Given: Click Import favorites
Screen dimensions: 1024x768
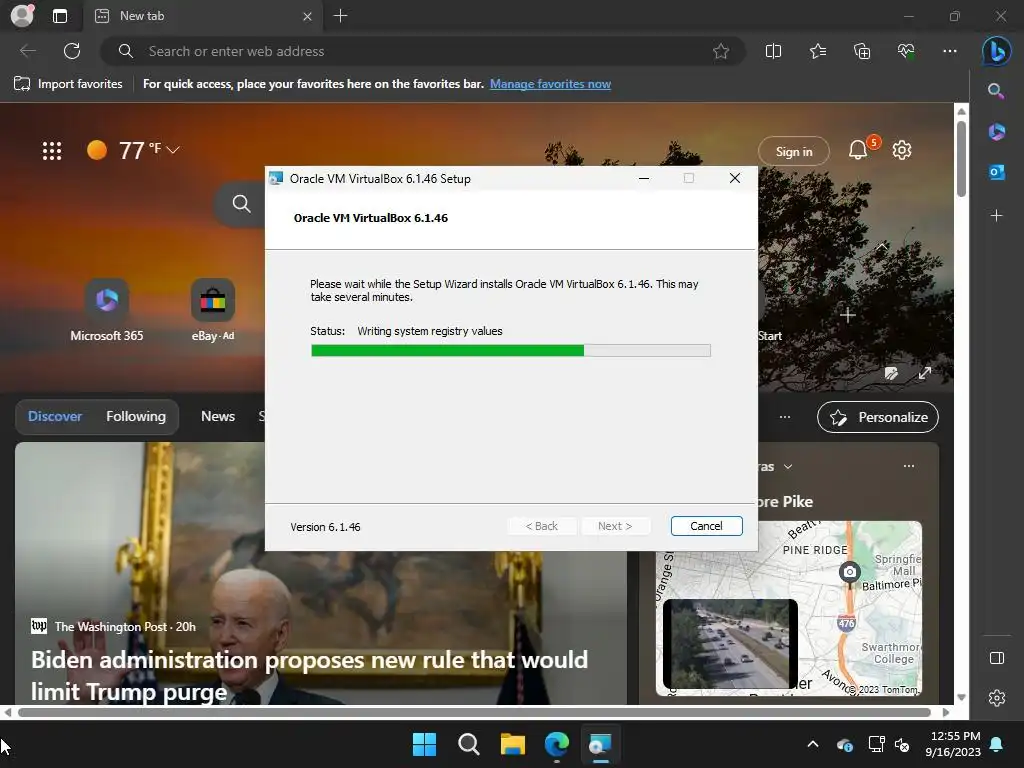Looking at the screenshot, I should (x=68, y=84).
